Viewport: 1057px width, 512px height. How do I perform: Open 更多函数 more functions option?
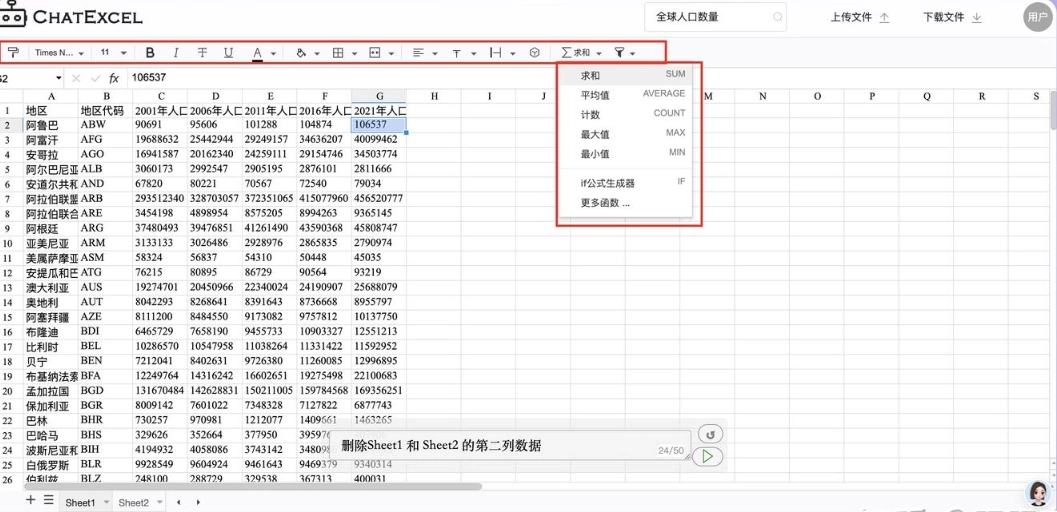[x=606, y=203]
